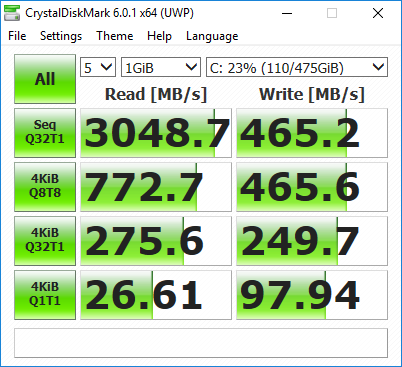
Task: Start the 4KiB Q32T1 test
Action: coord(45,241)
